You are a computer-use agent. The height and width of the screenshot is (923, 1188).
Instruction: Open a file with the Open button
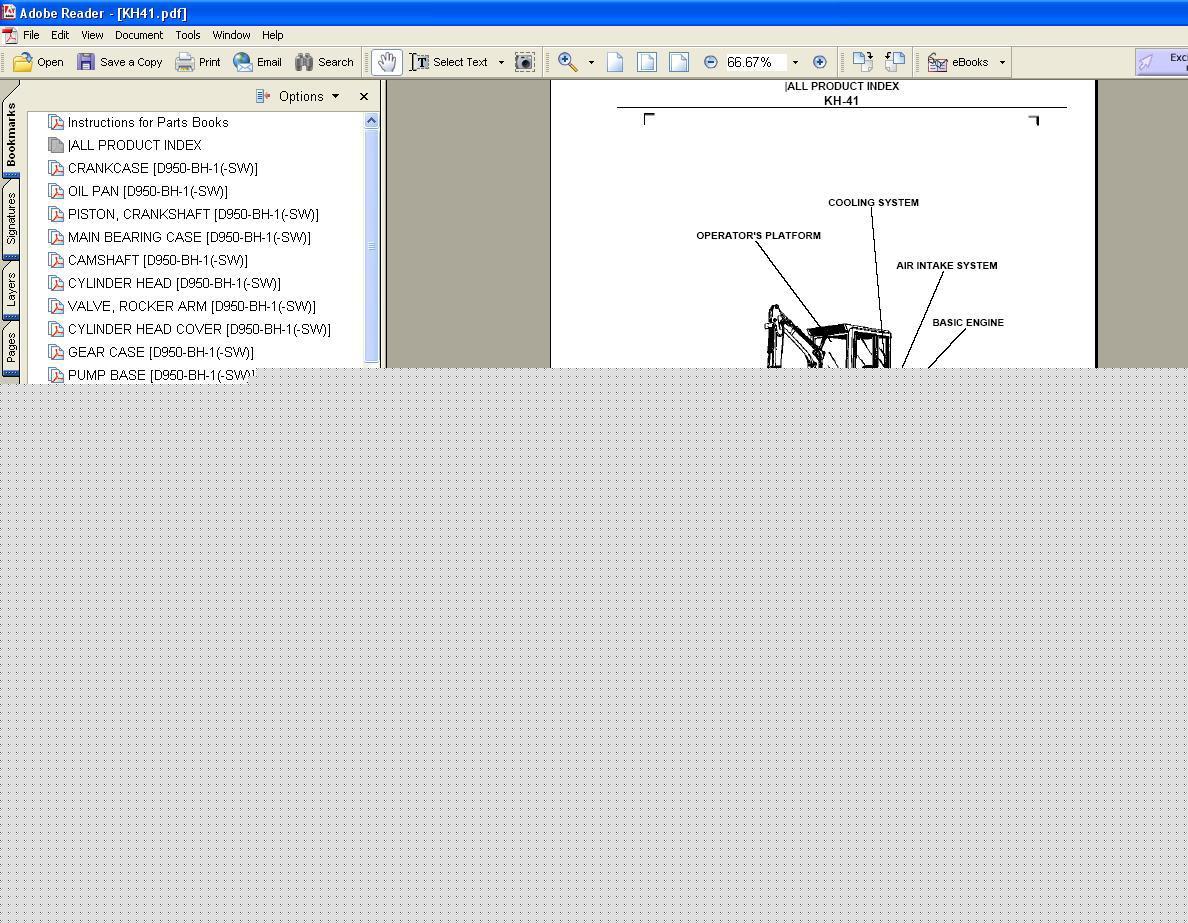(38, 62)
